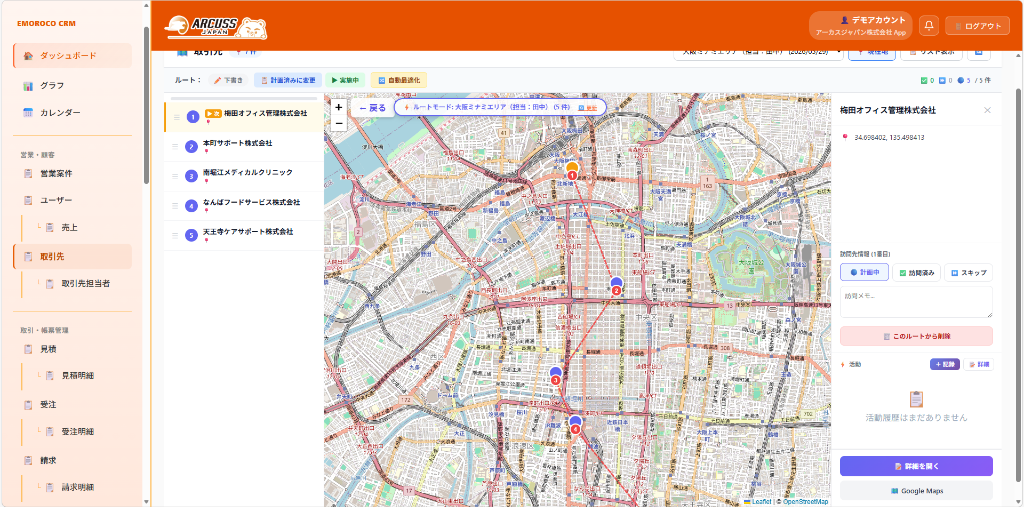This screenshot has width=1024, height=507.
Task: Mark visit as 訪問済み
Action: tap(916, 272)
